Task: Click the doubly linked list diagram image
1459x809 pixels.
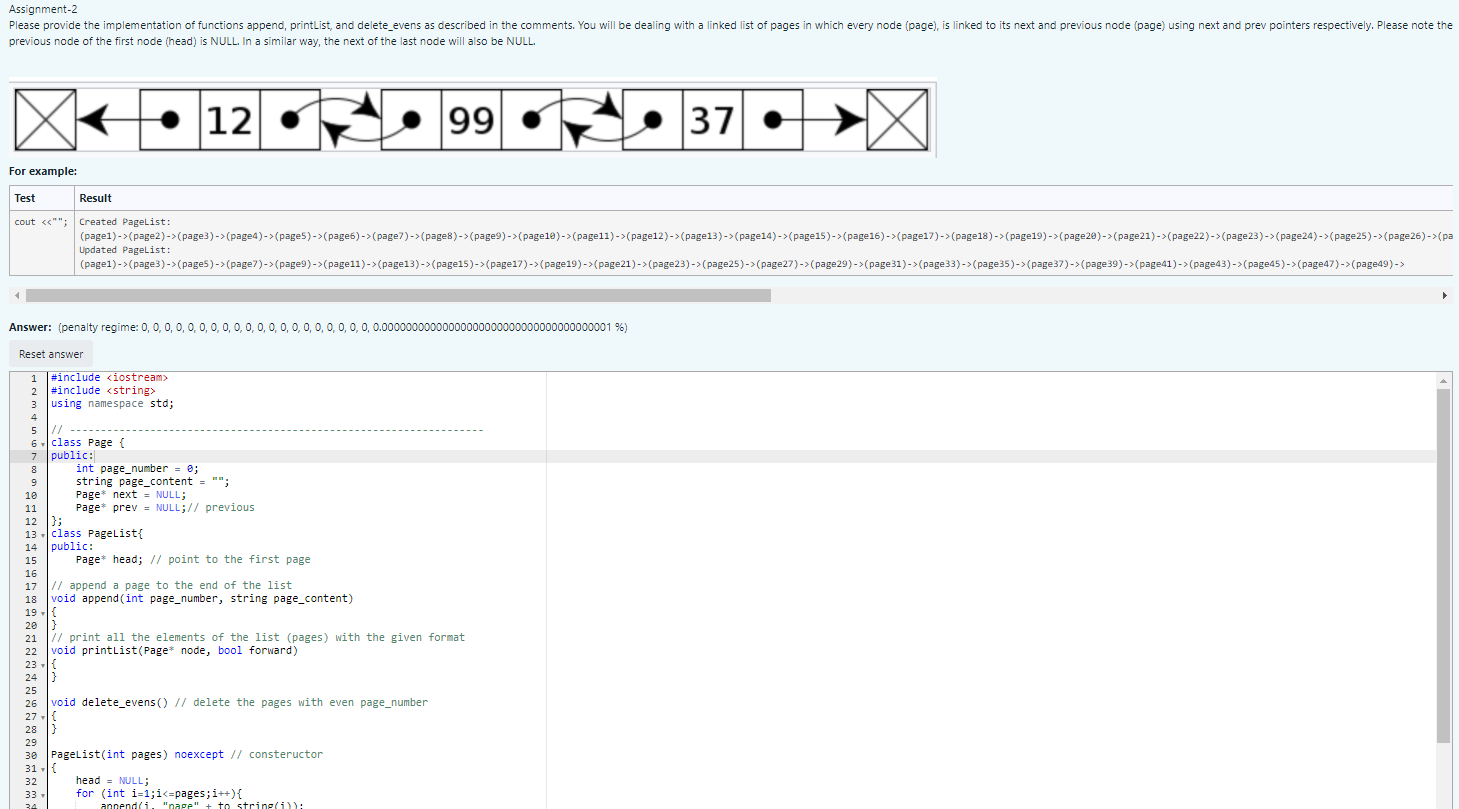Action: click(x=473, y=120)
